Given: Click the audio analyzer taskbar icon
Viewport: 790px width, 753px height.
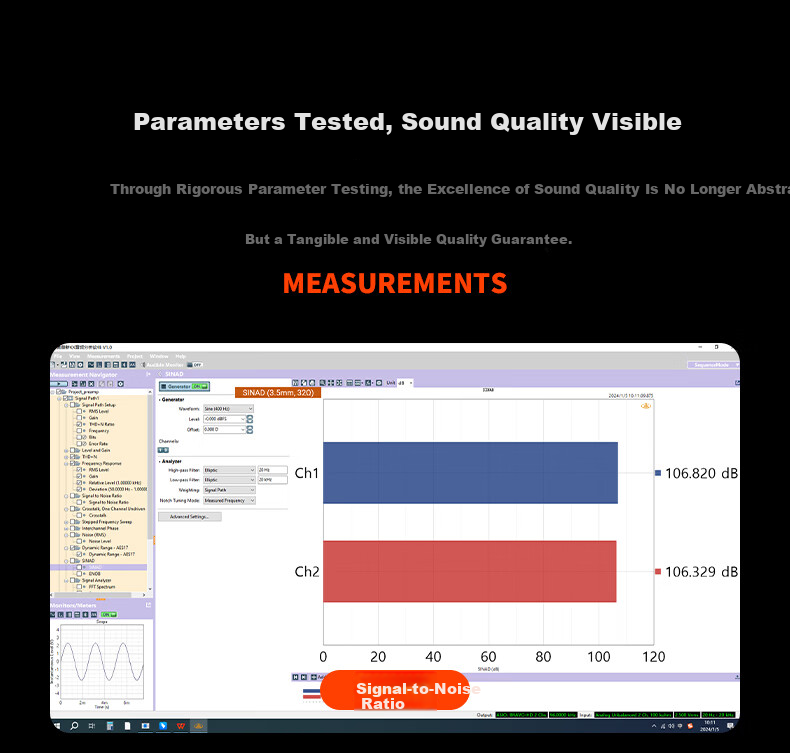Looking at the screenshot, I should coord(199,726).
